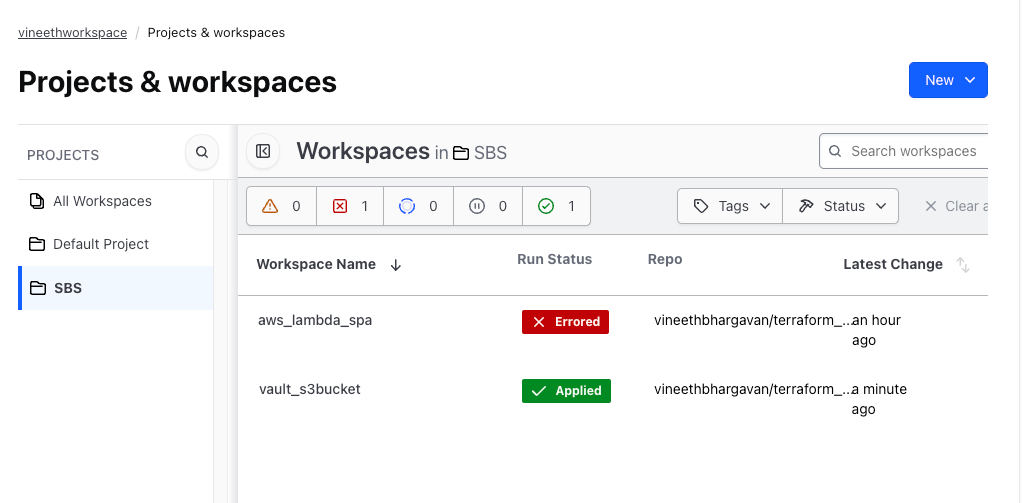Sort by Latest Change arrows icon
The height and width of the screenshot is (503, 1022).
click(x=963, y=265)
